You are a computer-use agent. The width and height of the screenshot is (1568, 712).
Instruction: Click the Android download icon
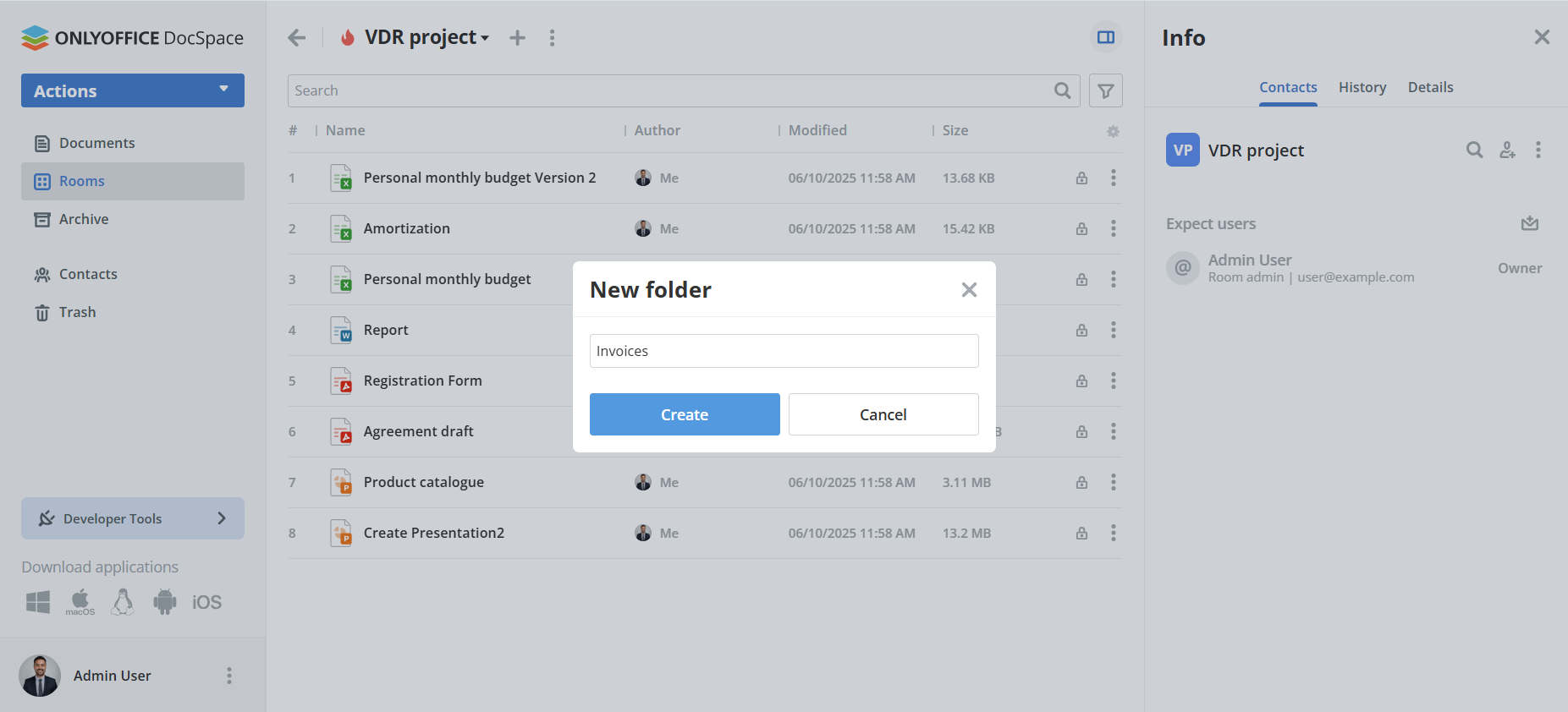pos(165,602)
